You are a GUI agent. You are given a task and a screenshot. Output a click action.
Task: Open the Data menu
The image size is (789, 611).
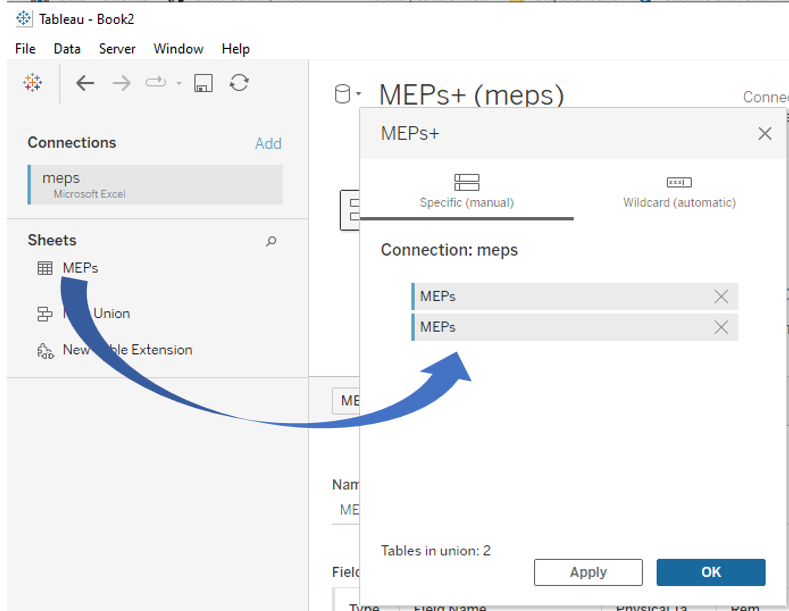[67, 49]
